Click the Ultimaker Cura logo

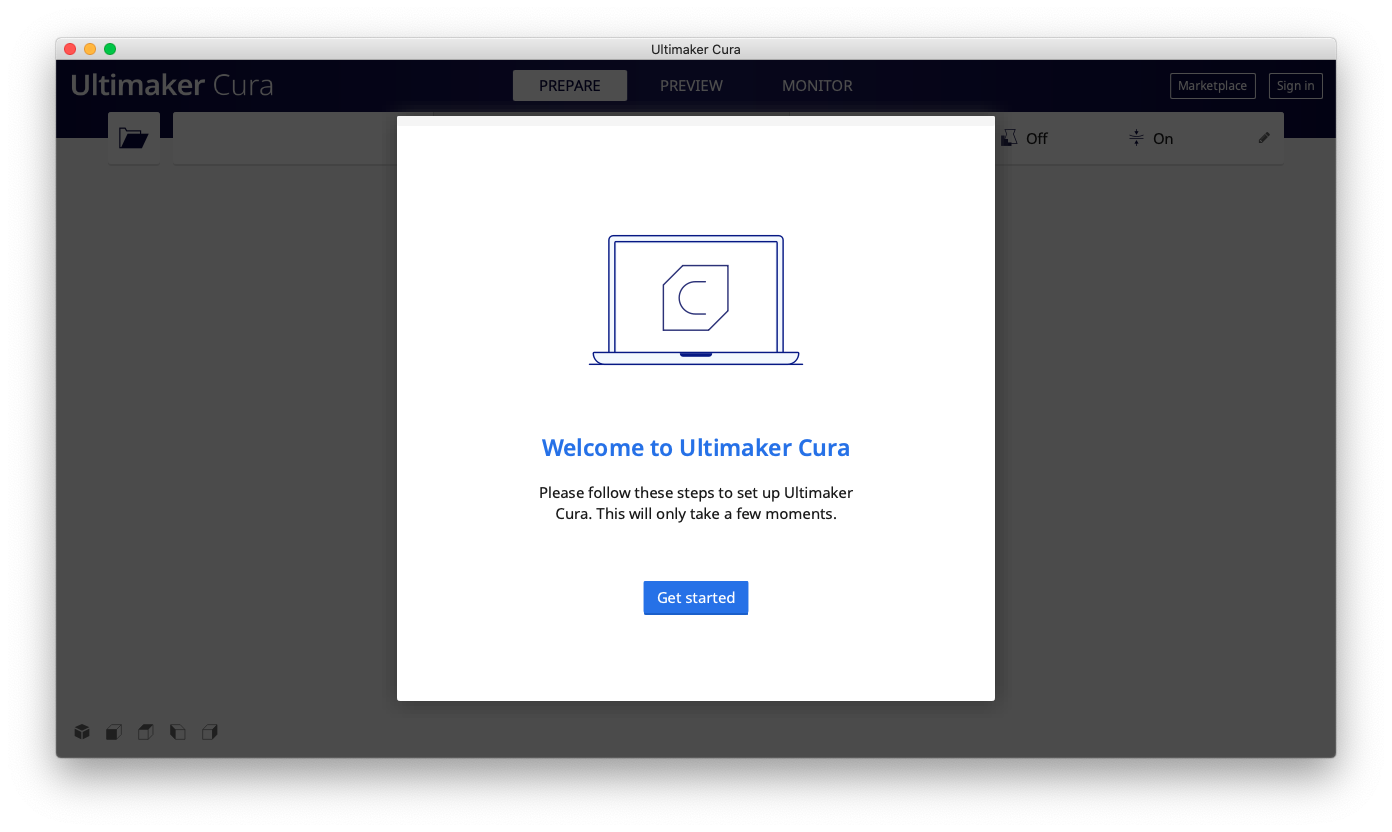[171, 85]
